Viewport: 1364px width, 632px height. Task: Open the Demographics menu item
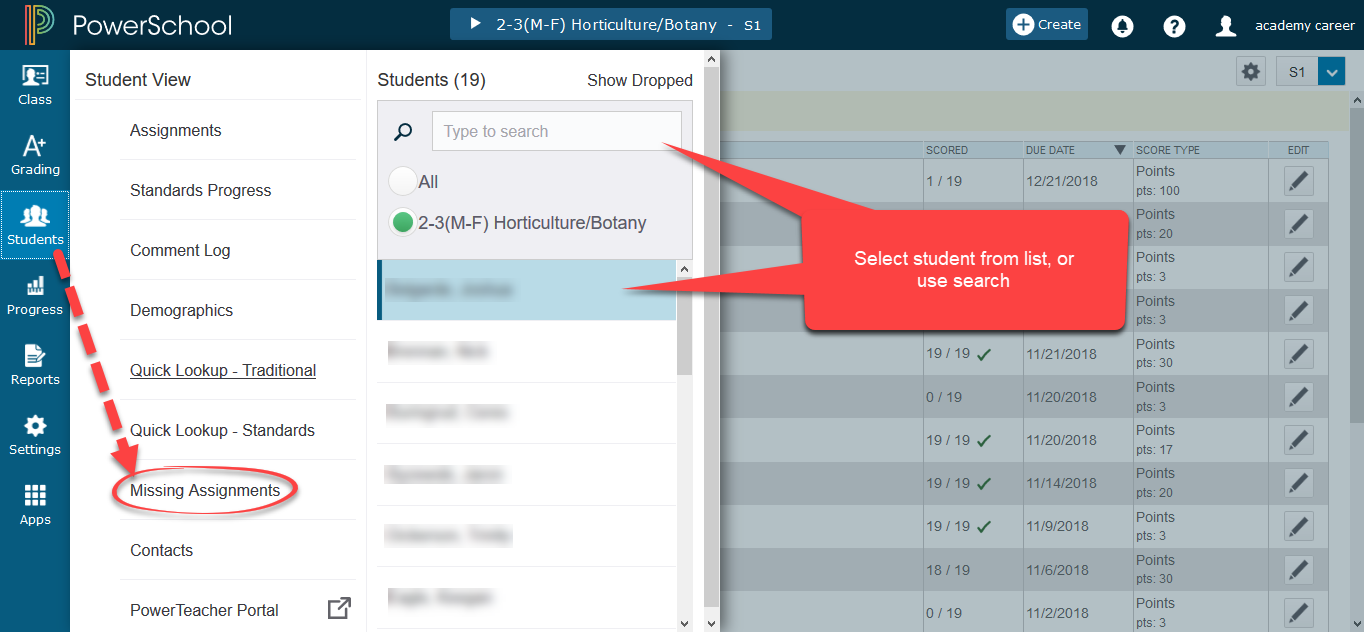(x=182, y=310)
